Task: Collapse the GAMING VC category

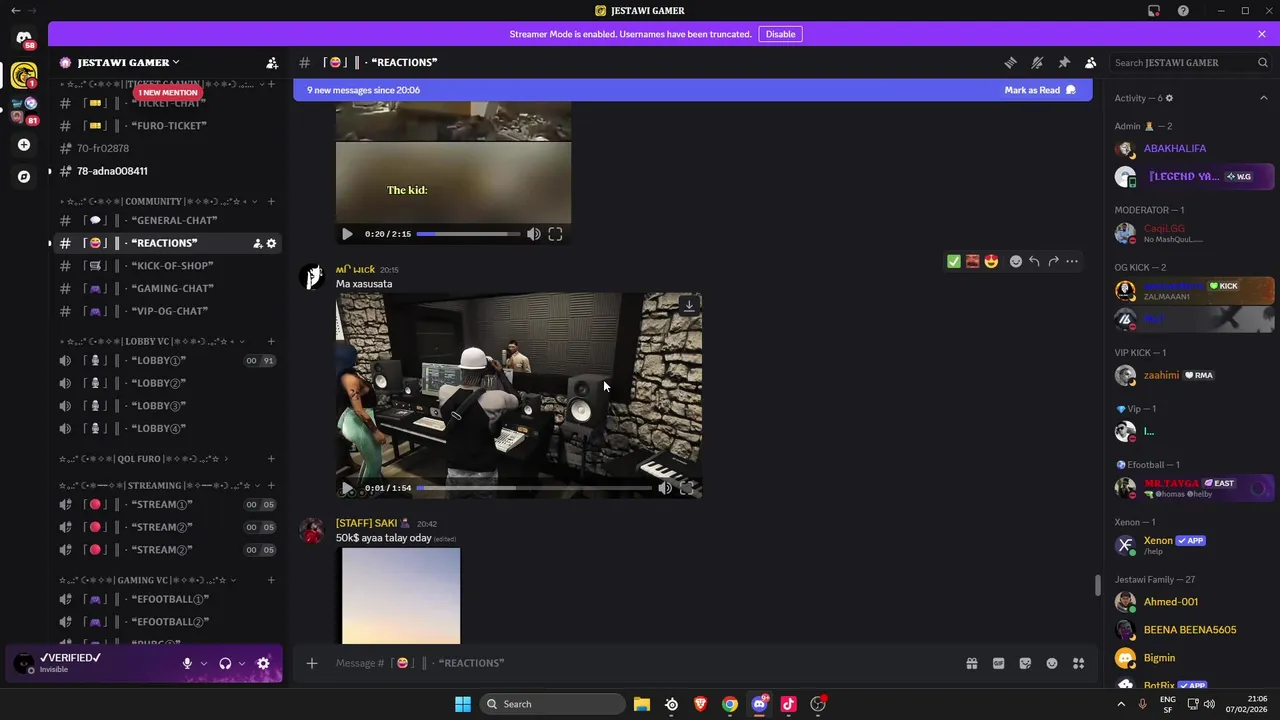Action: coord(147,580)
